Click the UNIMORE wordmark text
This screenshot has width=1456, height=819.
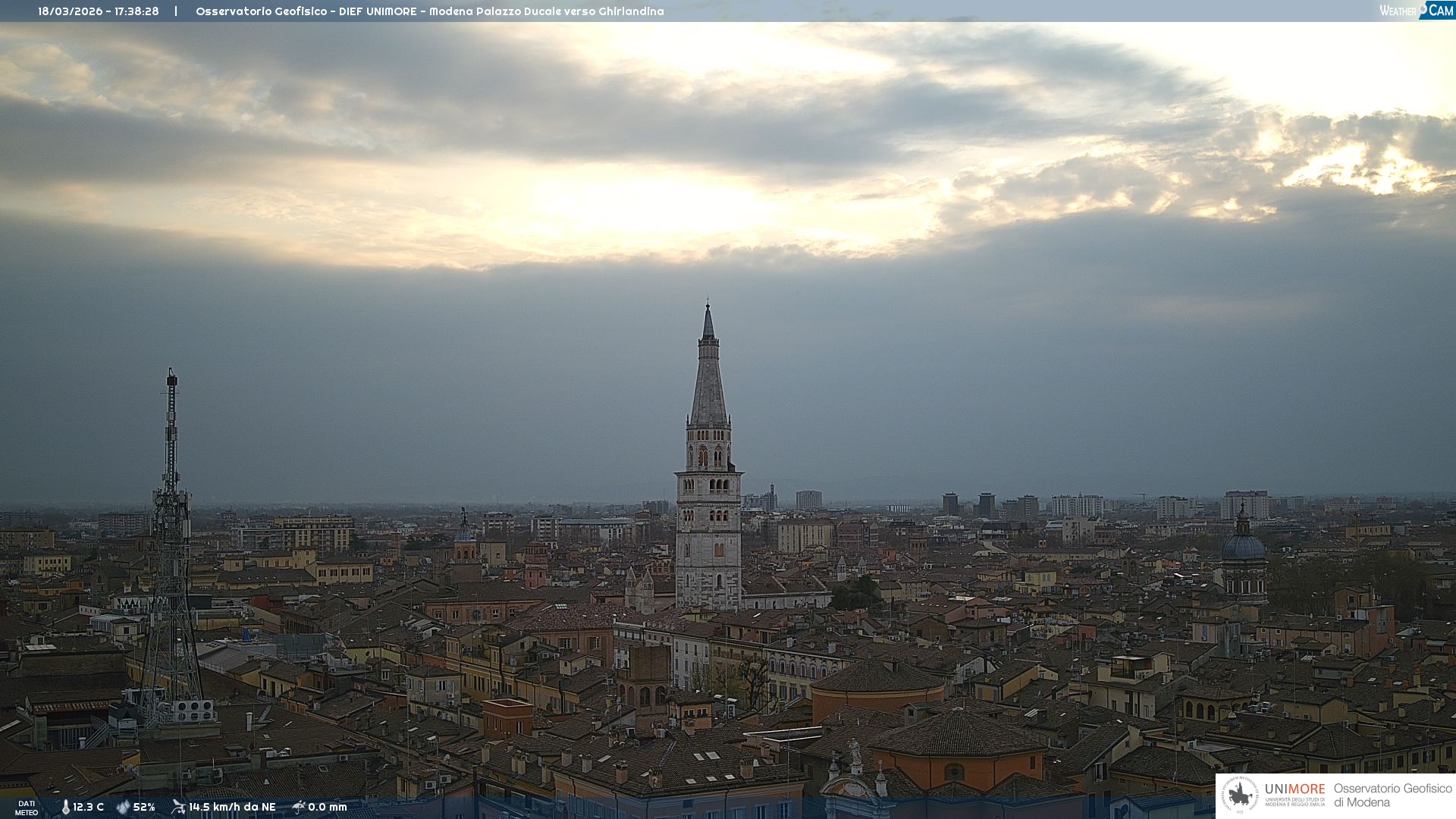(1294, 789)
